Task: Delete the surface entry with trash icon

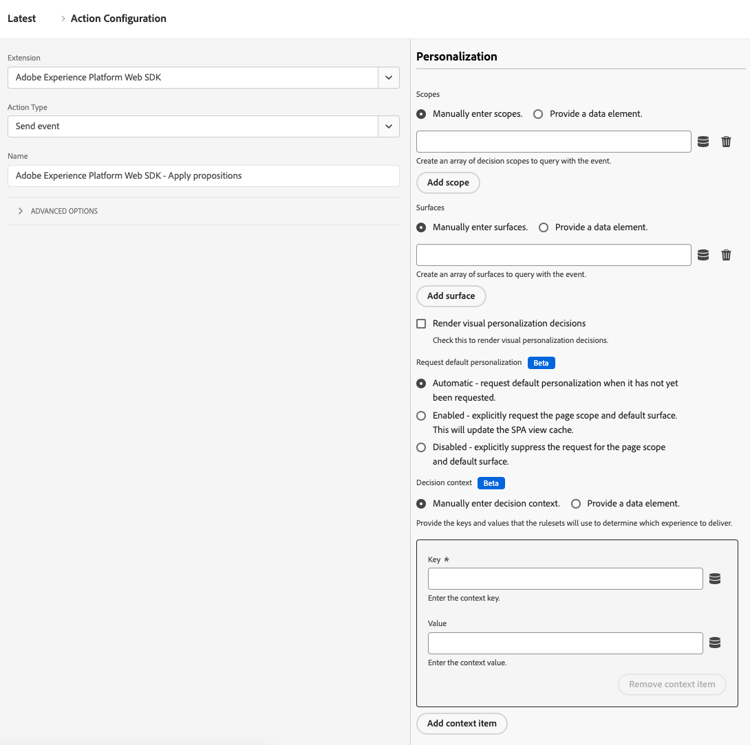Action: [x=726, y=255]
